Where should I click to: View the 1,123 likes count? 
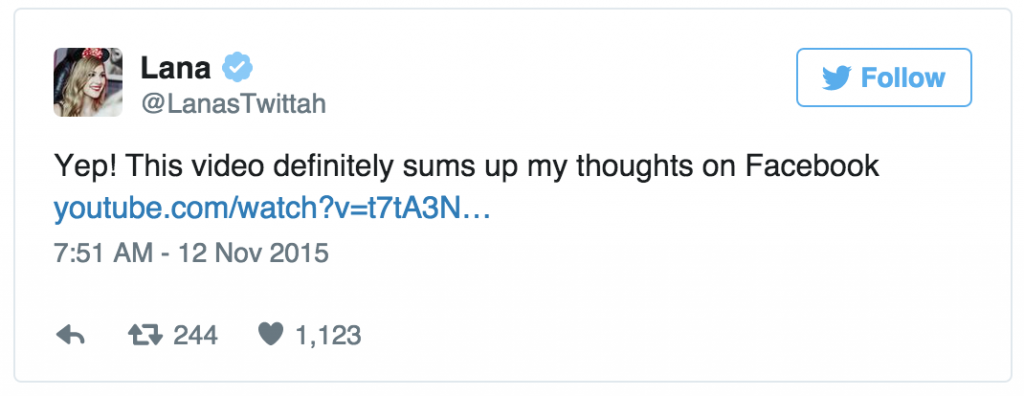pyautogui.click(x=328, y=336)
